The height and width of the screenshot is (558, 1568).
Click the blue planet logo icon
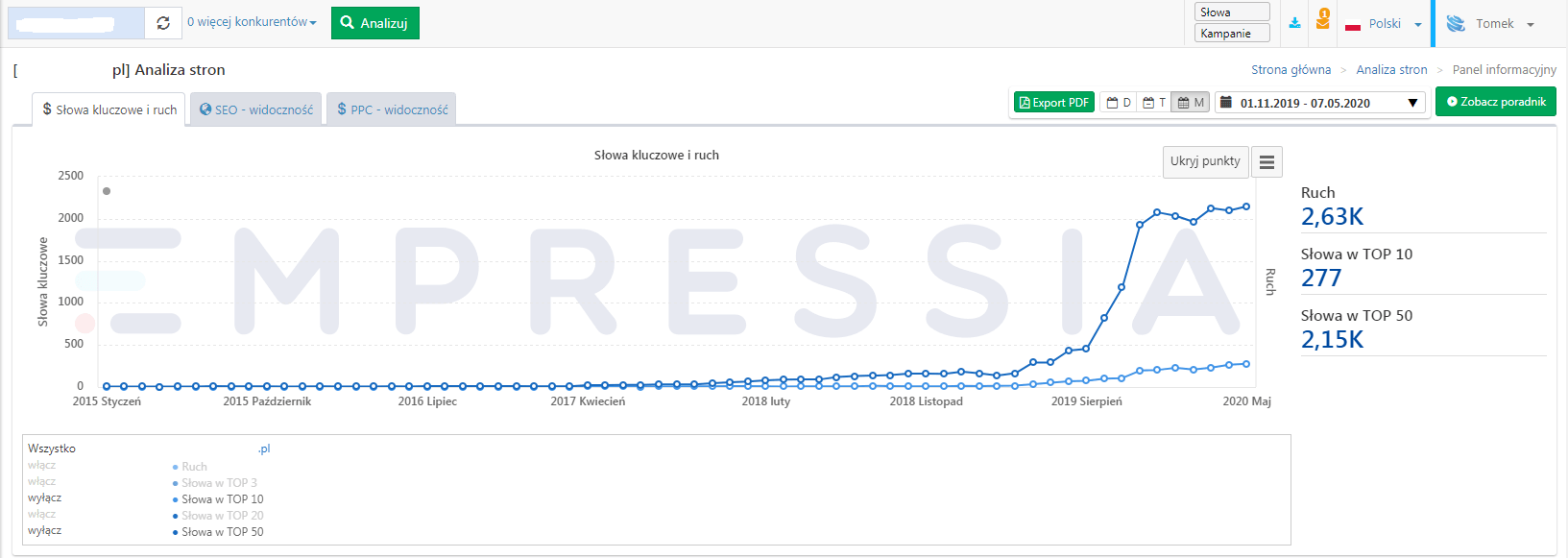click(1456, 24)
